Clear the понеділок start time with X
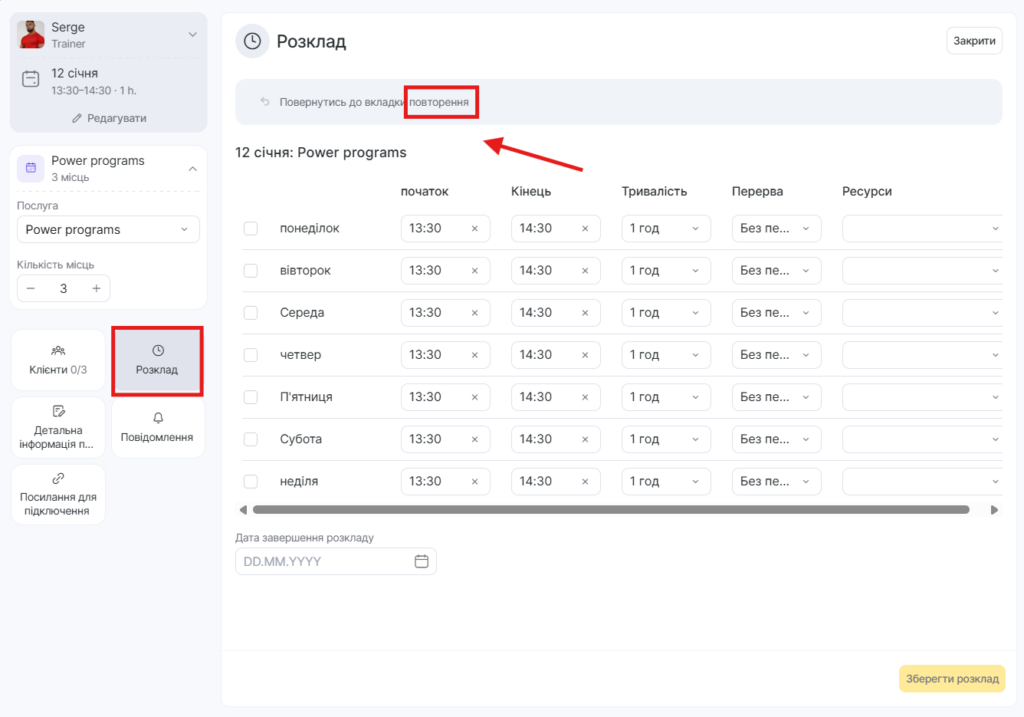The height and width of the screenshot is (717, 1024). click(475, 229)
